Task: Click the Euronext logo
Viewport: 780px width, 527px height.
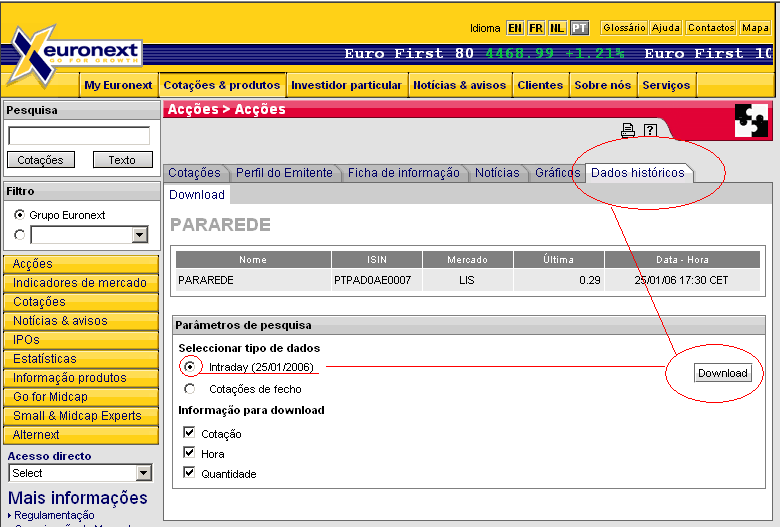Action: 75,55
